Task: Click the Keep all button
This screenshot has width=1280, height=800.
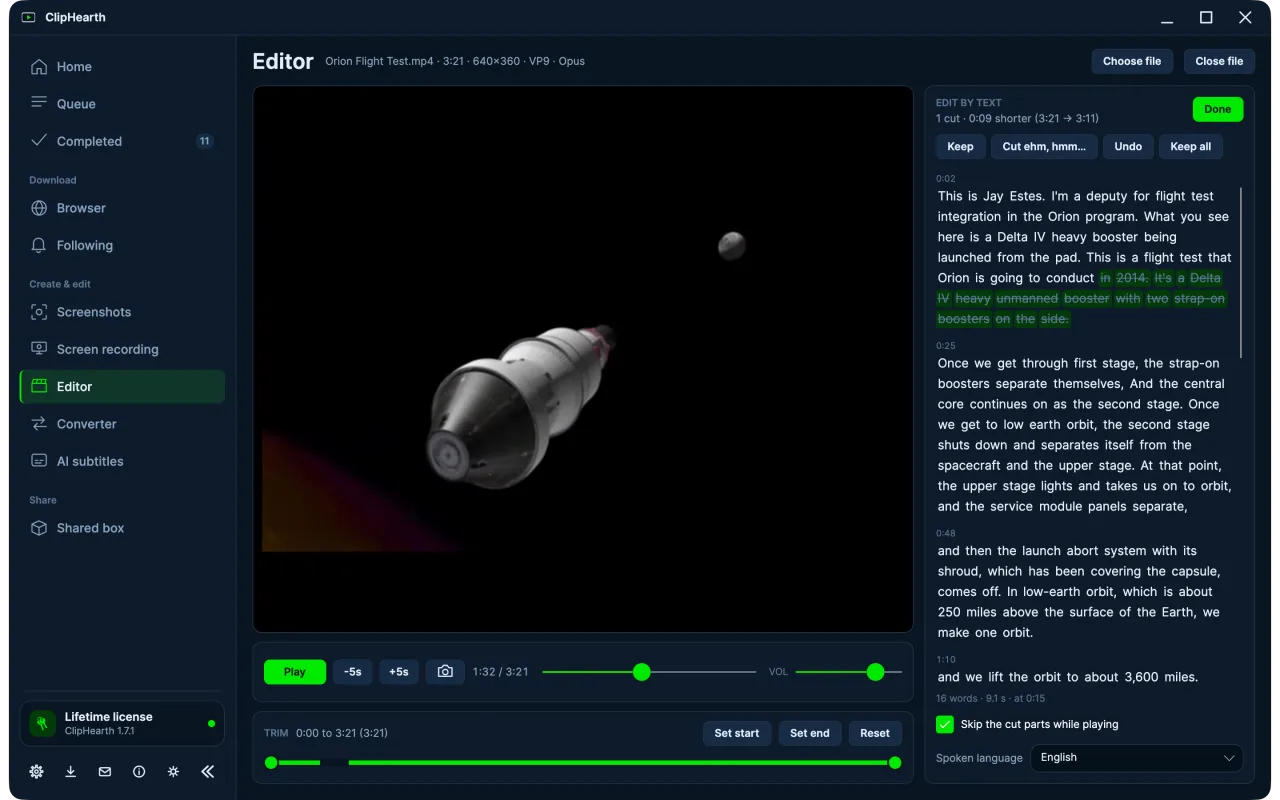Action: coord(1190,147)
